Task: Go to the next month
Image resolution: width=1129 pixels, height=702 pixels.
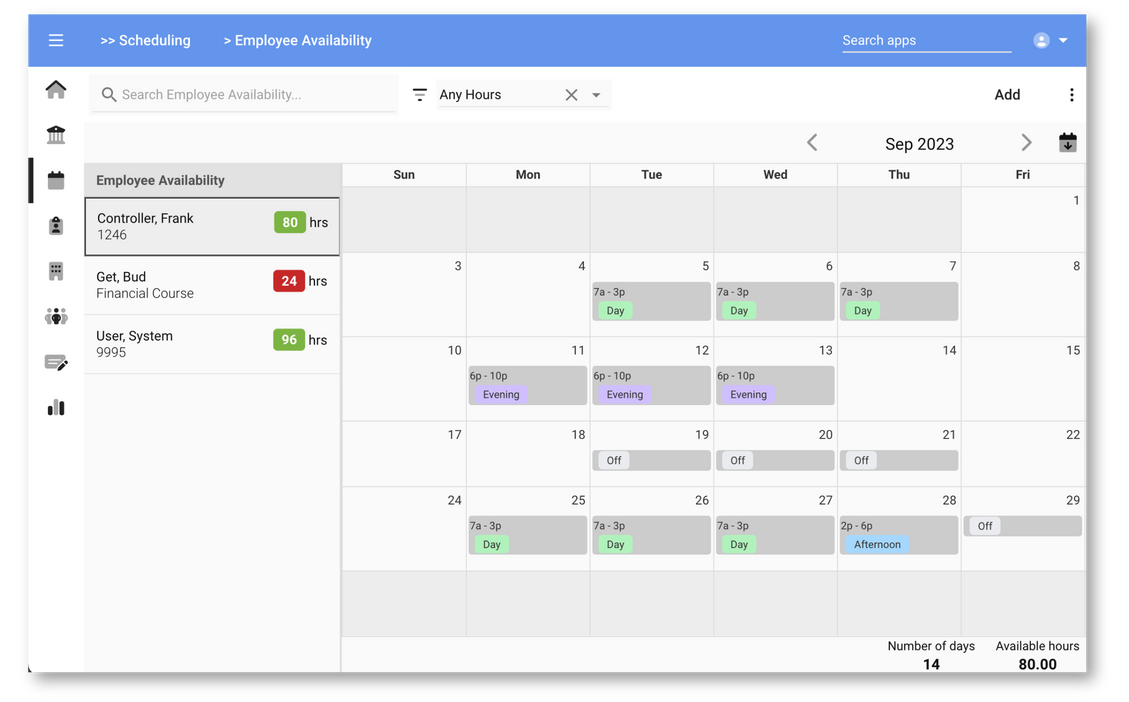Action: (x=1026, y=143)
